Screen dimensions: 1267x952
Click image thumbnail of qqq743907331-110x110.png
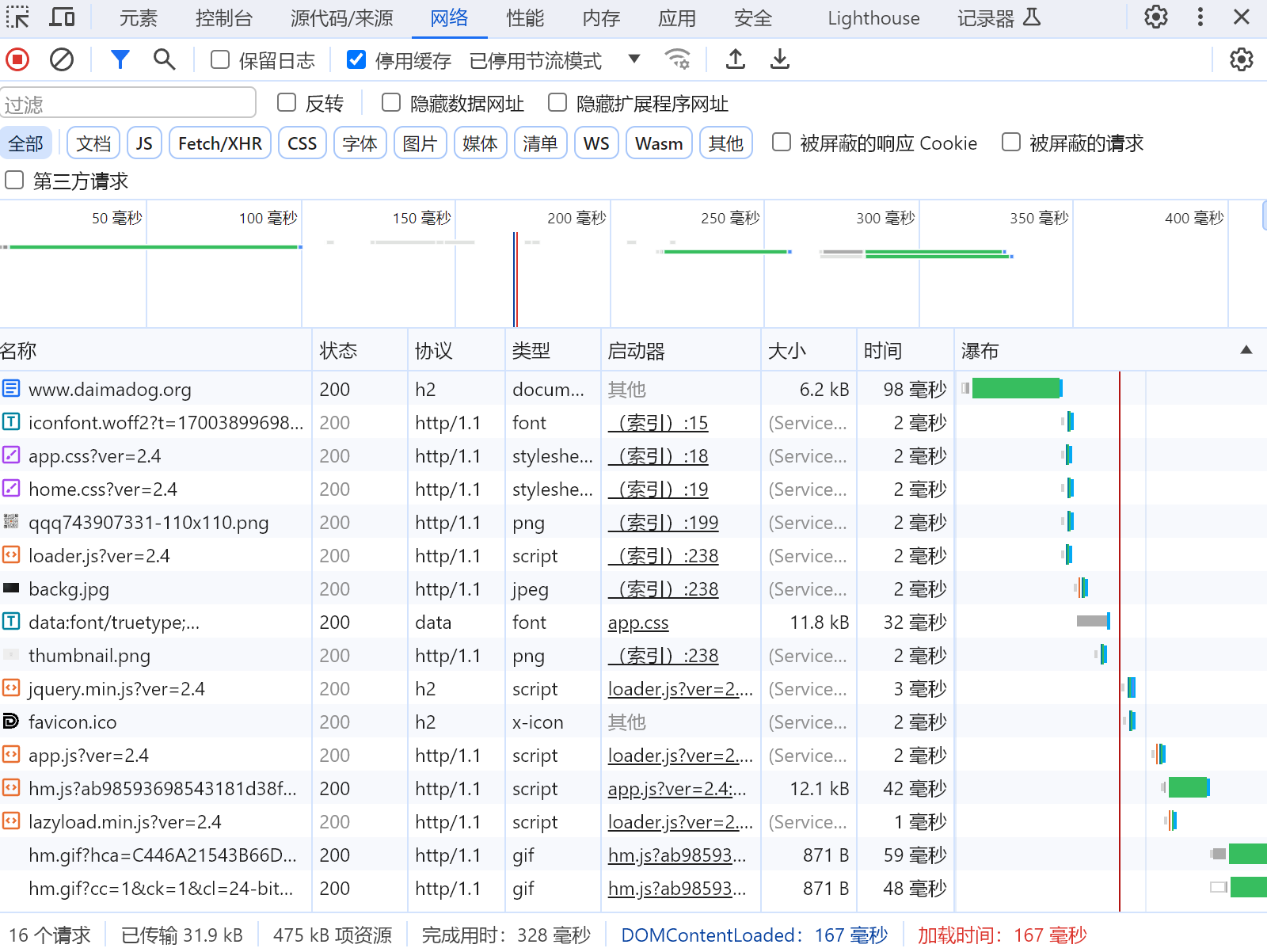11,521
